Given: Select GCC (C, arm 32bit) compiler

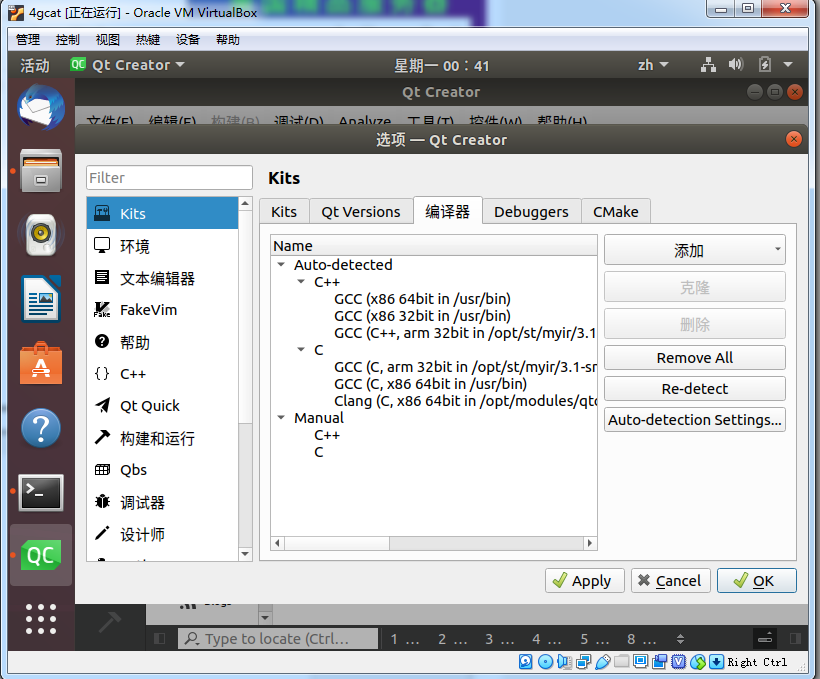Looking at the screenshot, I should coord(465,367).
